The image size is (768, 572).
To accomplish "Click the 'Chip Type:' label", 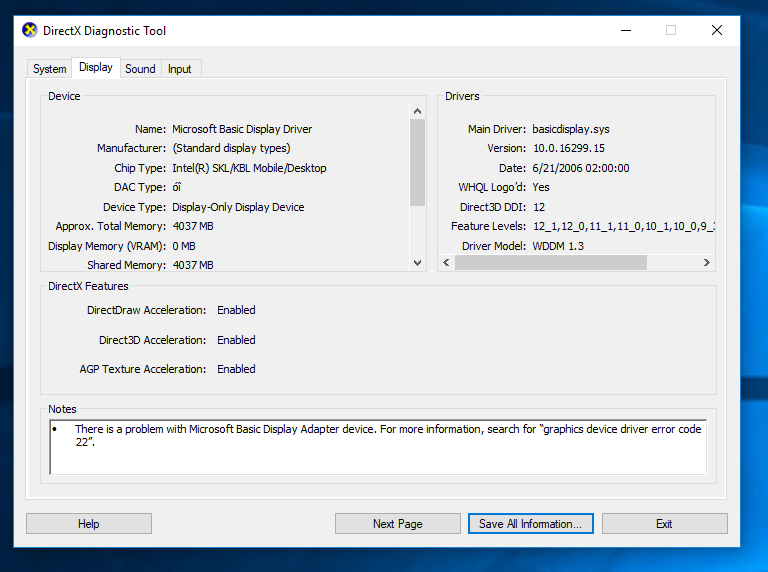I will pyautogui.click(x=140, y=168).
